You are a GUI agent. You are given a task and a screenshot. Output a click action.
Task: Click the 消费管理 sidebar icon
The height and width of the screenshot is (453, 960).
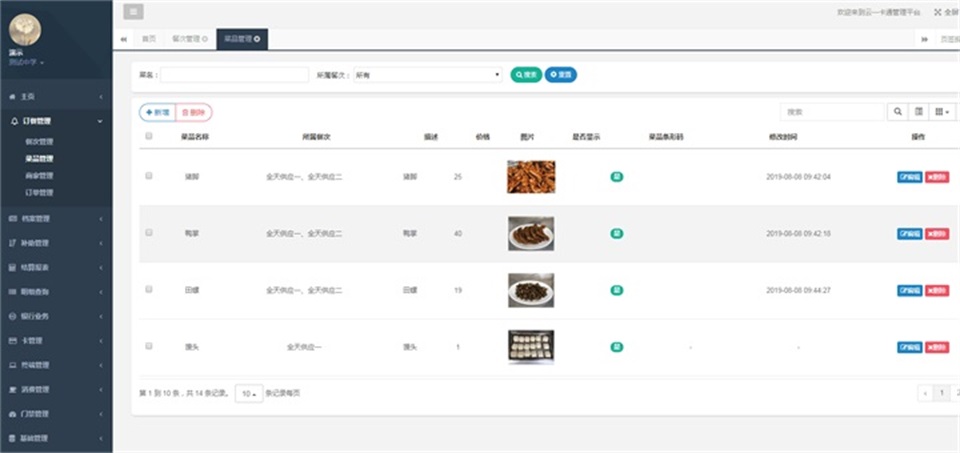(x=13, y=389)
